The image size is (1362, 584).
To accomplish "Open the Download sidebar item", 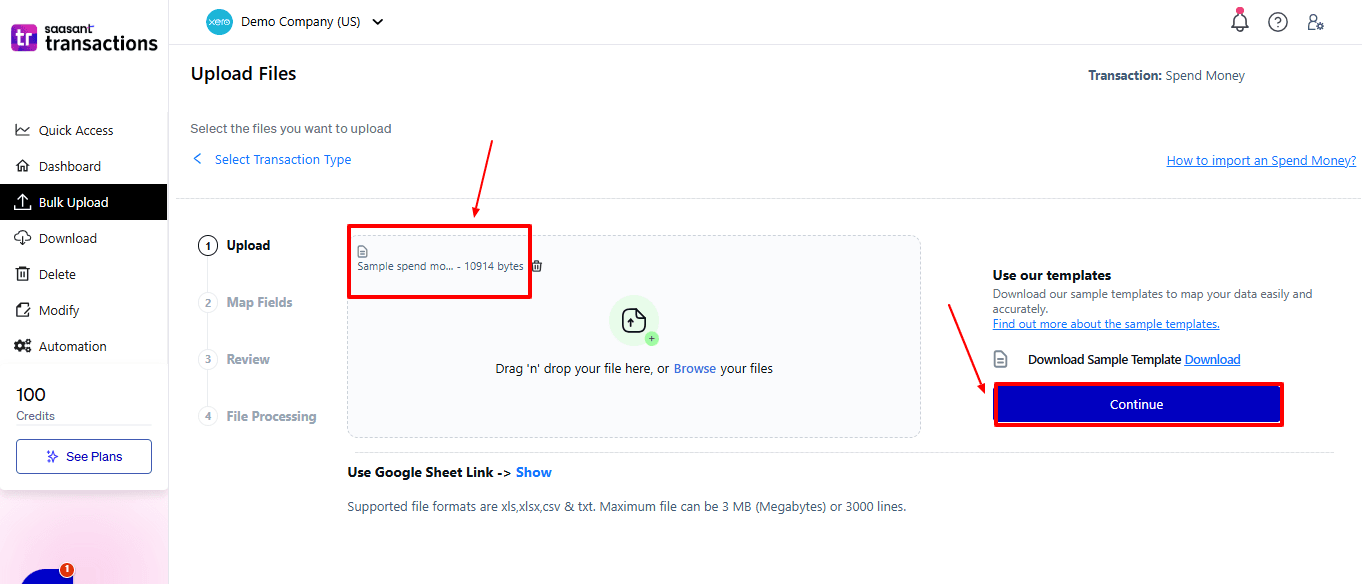I will [x=67, y=238].
